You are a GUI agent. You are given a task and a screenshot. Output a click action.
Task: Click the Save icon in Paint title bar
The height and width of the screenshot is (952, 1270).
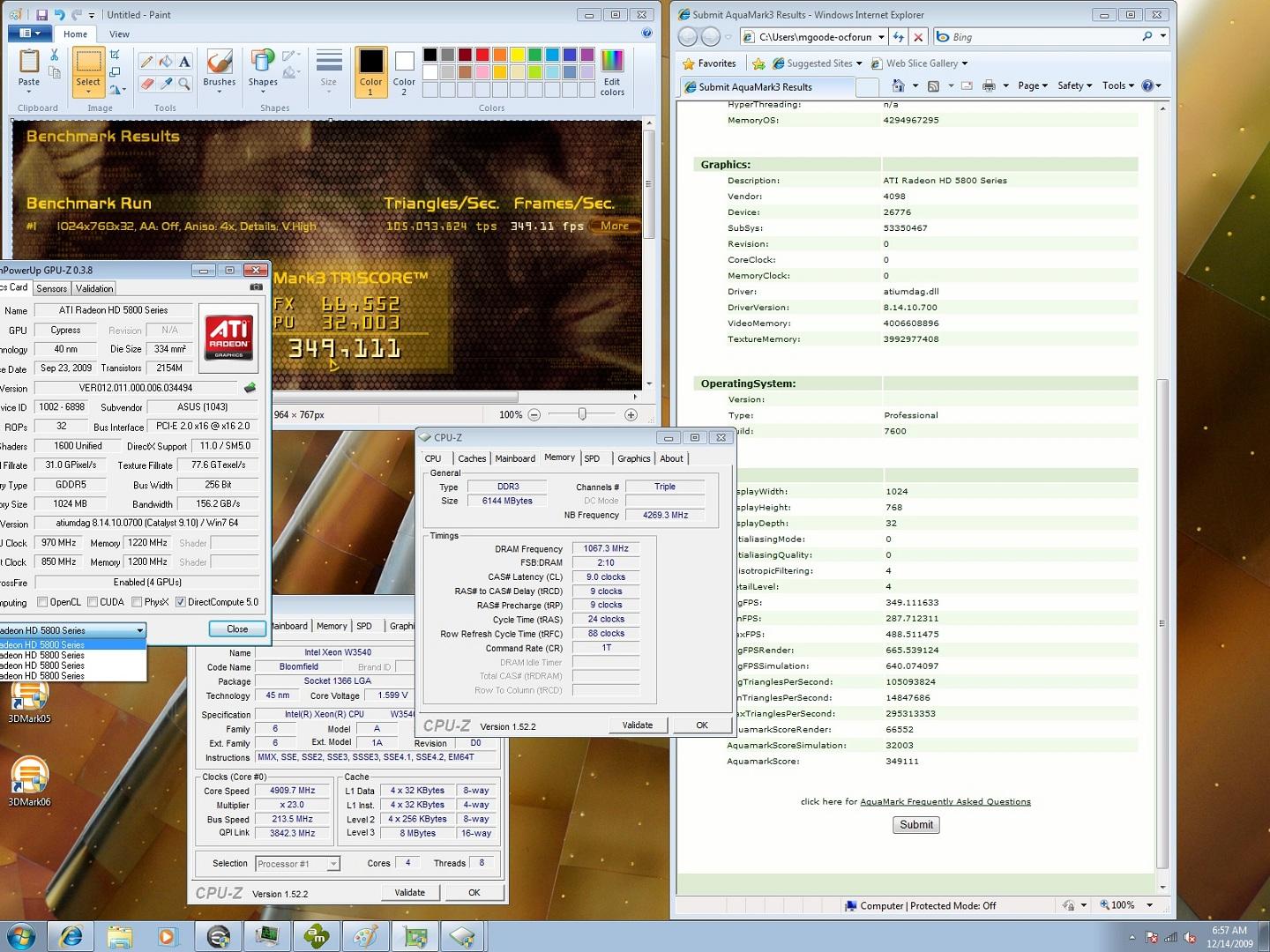click(x=41, y=15)
